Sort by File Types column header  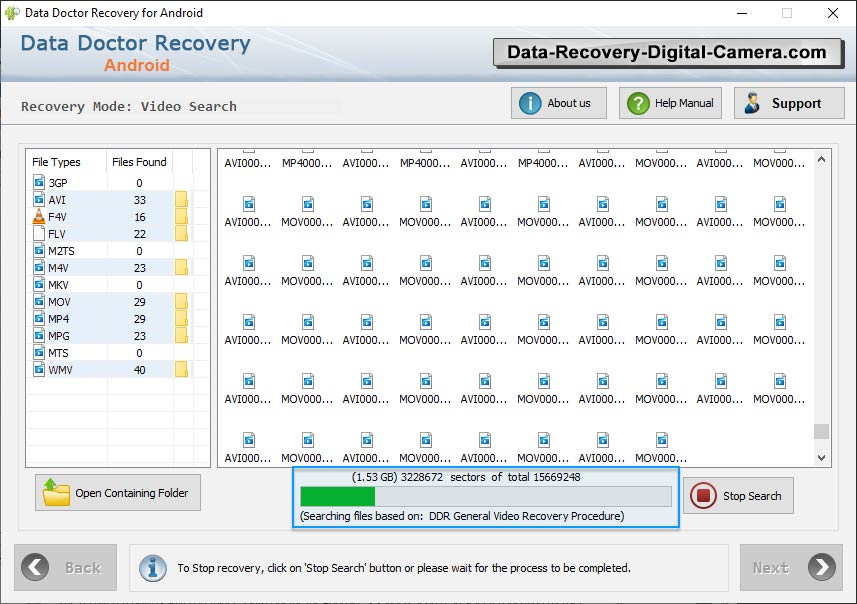[56, 162]
